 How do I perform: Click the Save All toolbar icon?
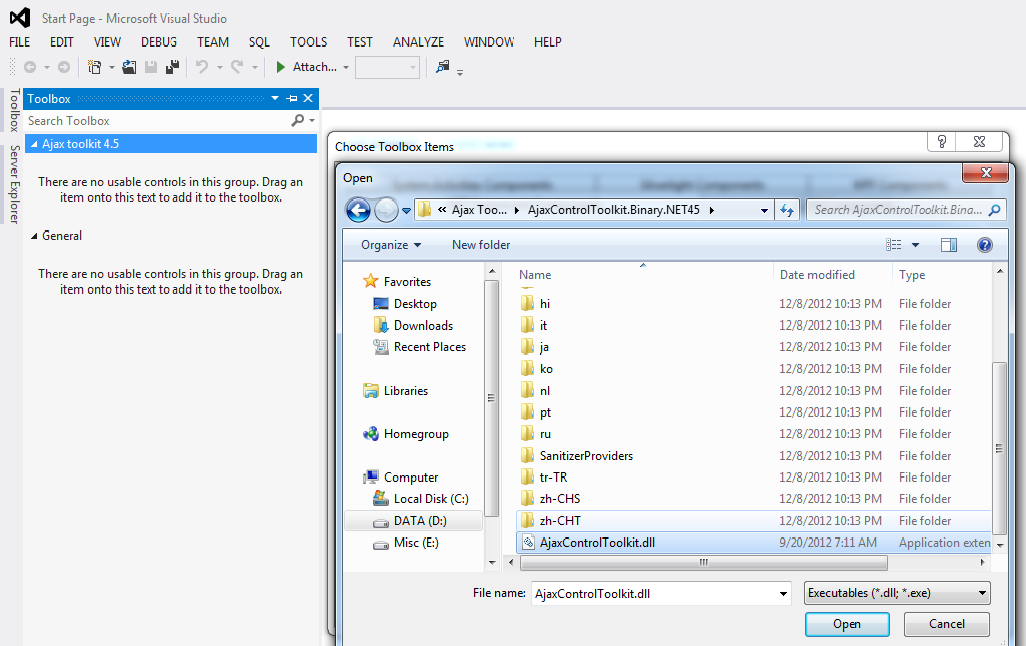pos(173,67)
